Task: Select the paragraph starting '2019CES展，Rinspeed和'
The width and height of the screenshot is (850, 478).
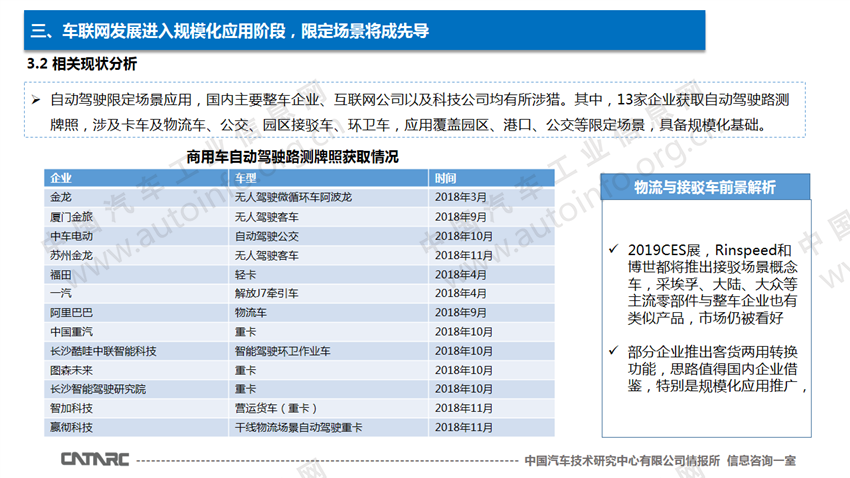Action: coord(712,284)
